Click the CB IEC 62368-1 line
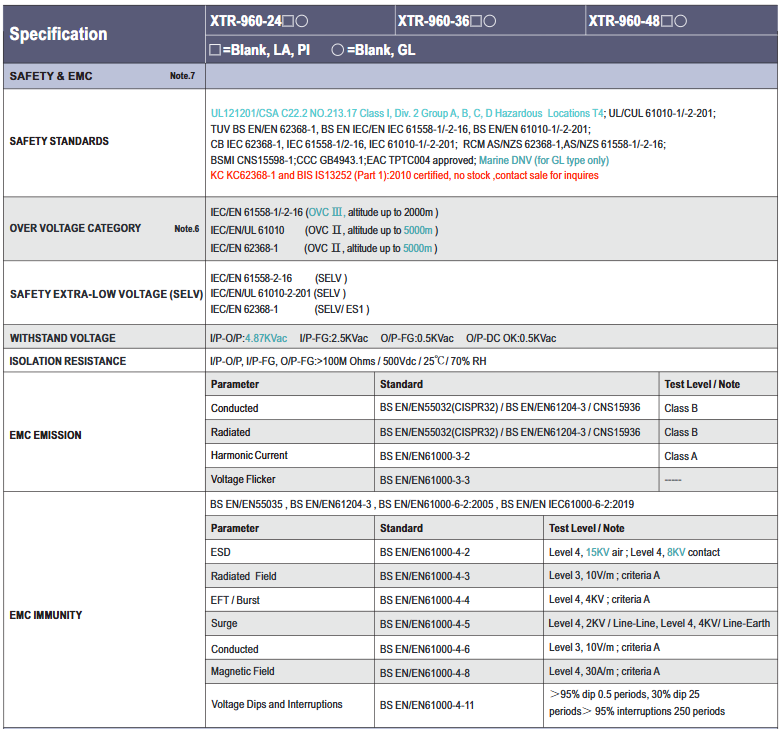Screen dimensions: 781x729 (438, 144)
